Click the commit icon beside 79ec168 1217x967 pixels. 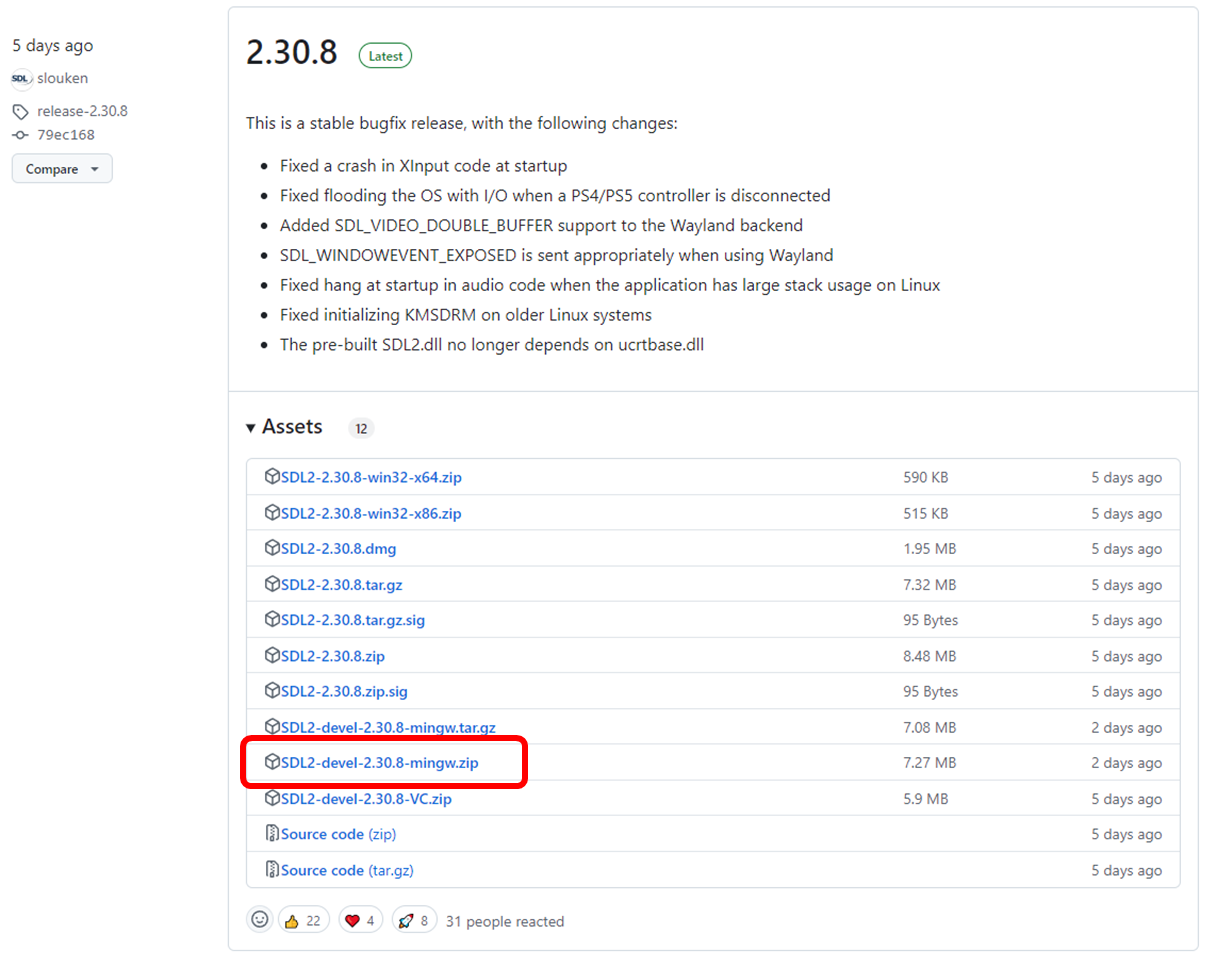pyautogui.click(x=21, y=135)
